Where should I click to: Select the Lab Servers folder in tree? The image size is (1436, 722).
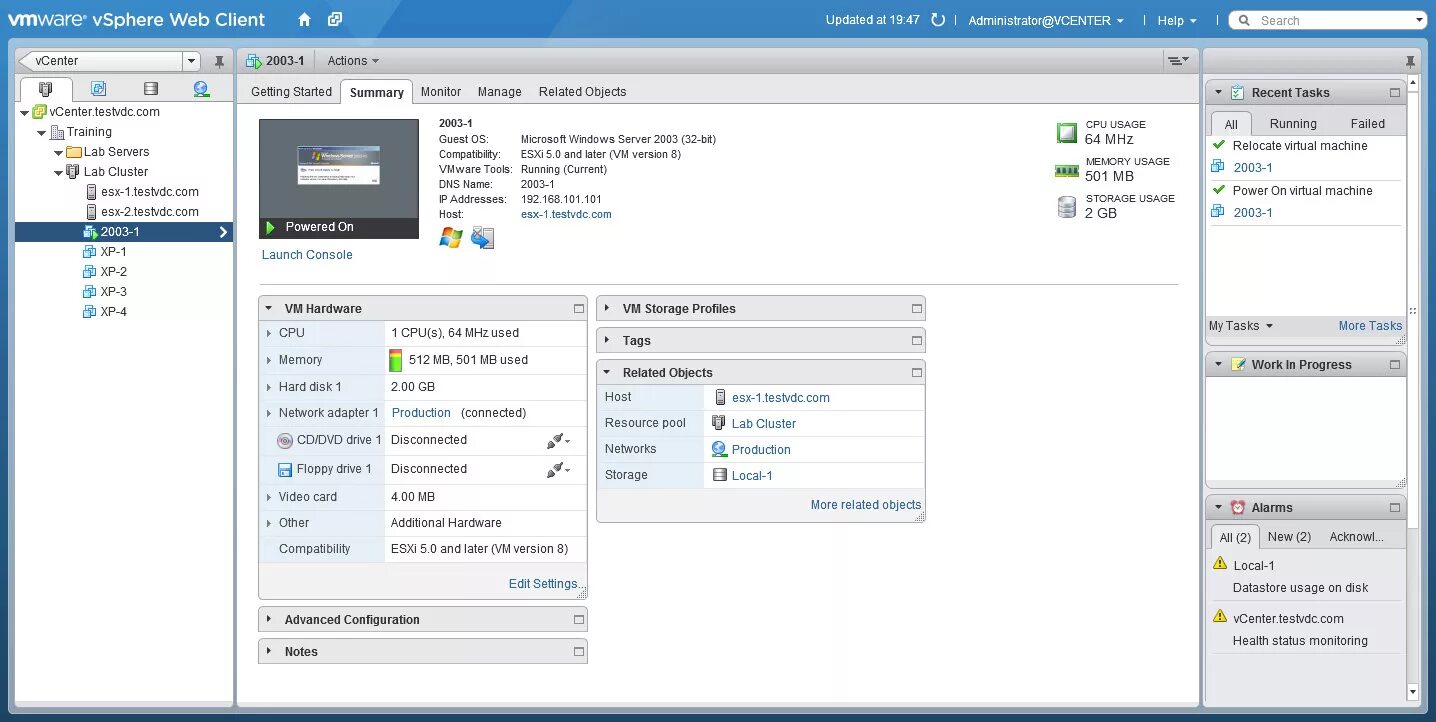point(116,152)
